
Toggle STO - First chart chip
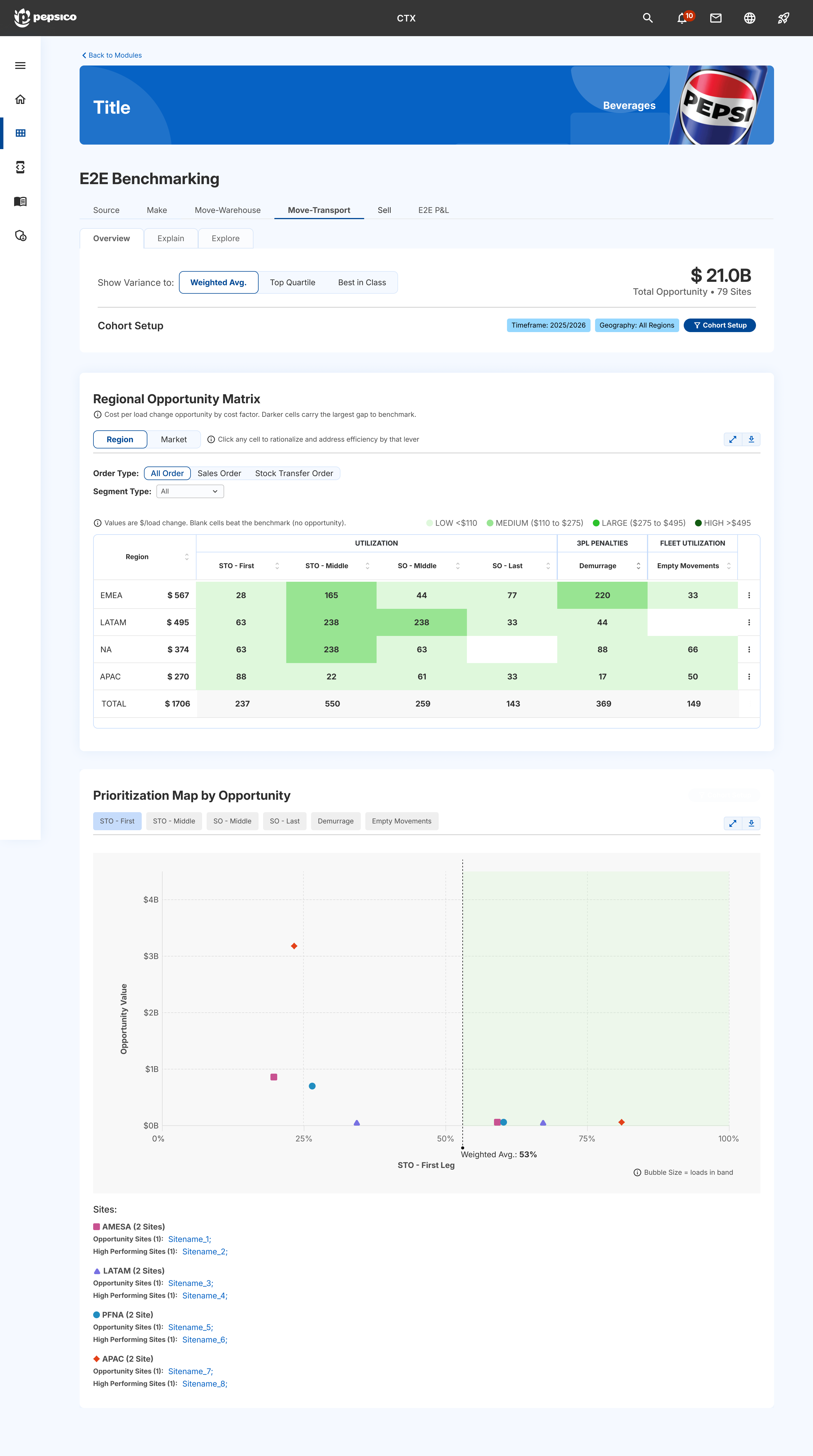117,821
